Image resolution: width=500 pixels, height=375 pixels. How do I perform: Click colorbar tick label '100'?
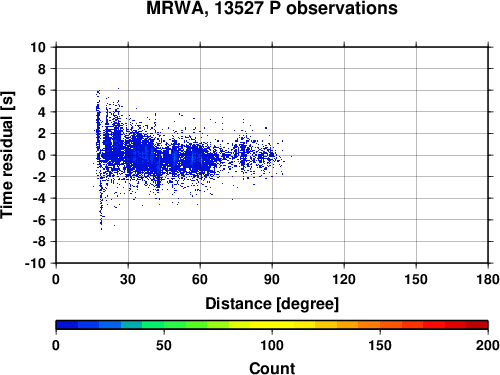272,345
